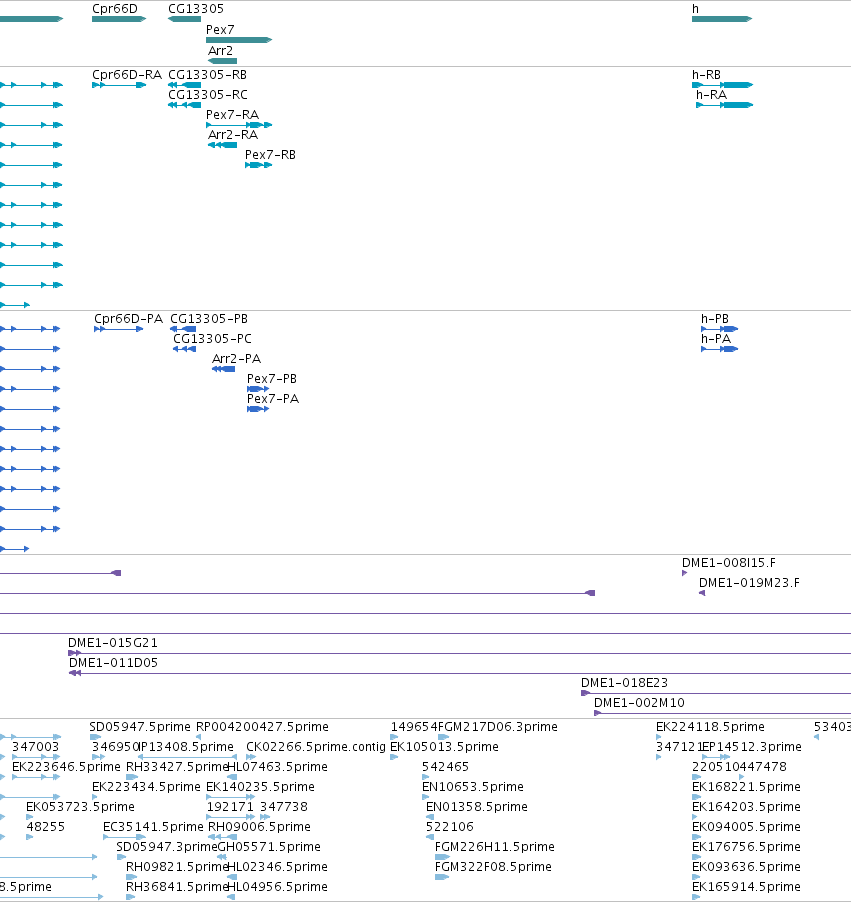Select the 522106 EST label

coord(449,827)
